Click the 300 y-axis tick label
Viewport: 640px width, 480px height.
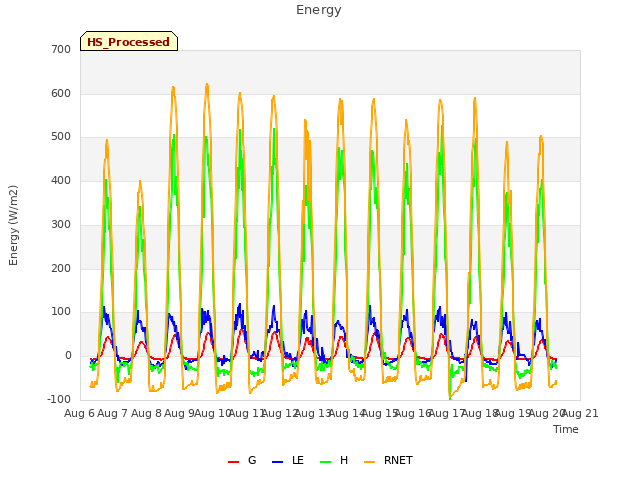click(61, 224)
